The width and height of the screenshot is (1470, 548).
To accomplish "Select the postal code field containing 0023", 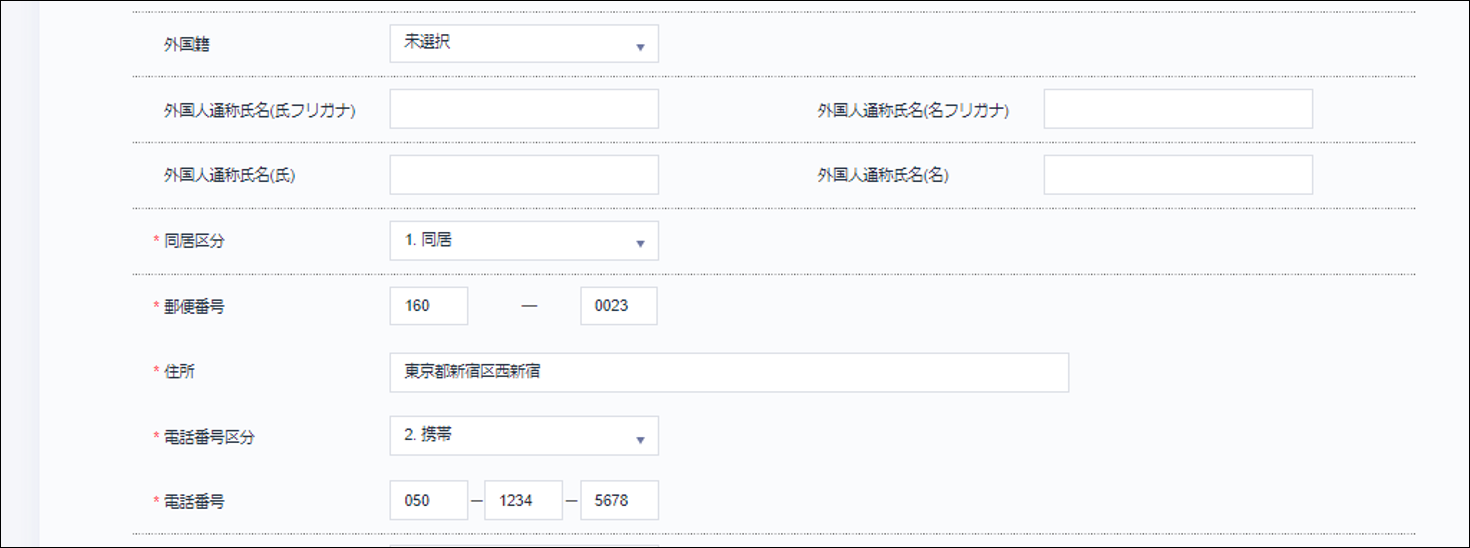I will tap(618, 306).
